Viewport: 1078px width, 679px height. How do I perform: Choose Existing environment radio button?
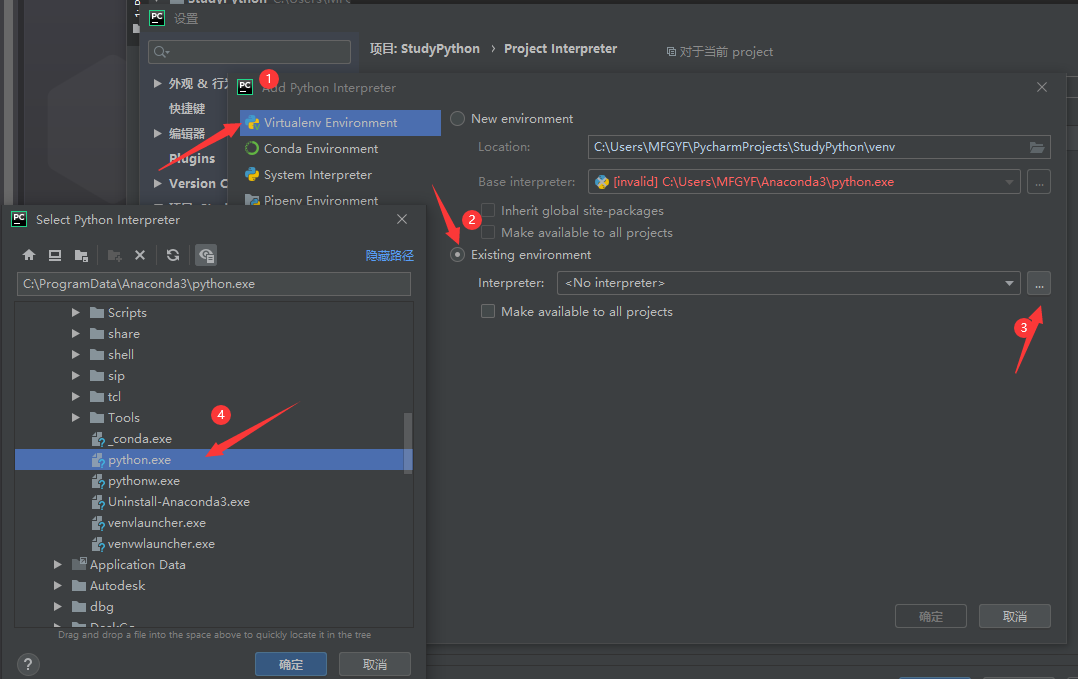(457, 254)
